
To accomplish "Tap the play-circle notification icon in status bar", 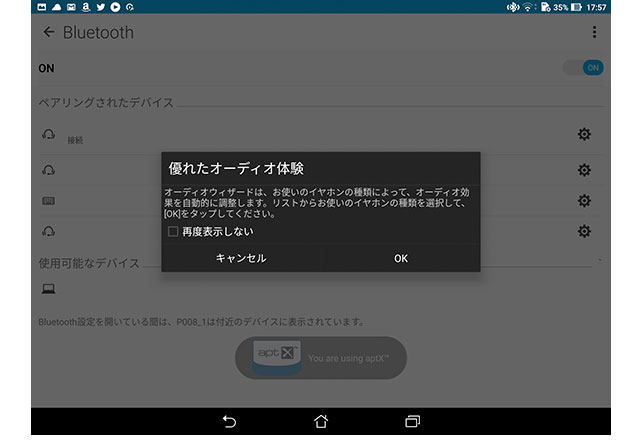I will [115, 7].
